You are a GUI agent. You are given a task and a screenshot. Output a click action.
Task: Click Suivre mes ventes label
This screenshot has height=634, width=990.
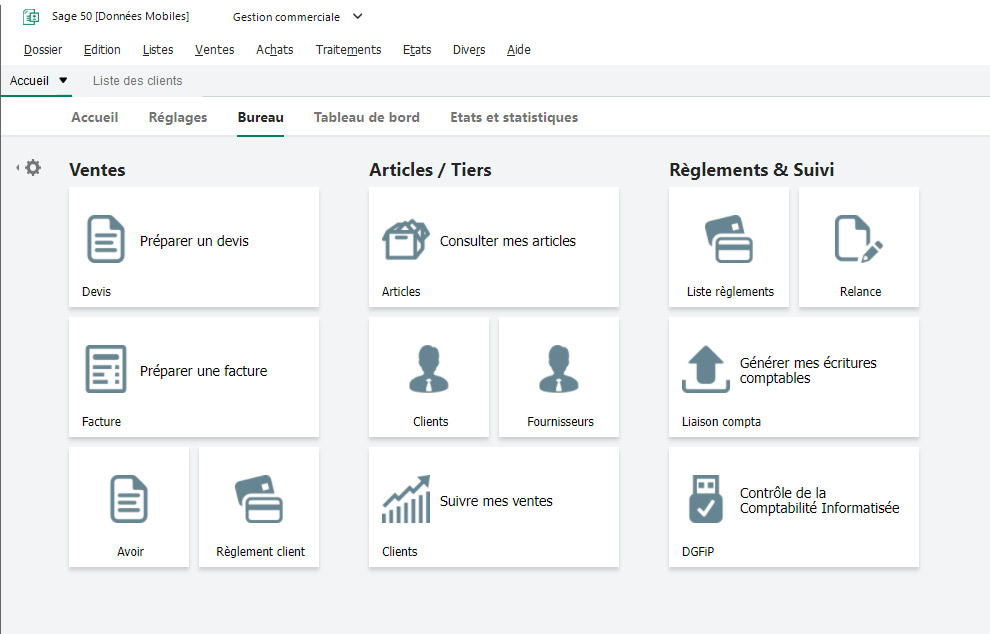pos(496,501)
